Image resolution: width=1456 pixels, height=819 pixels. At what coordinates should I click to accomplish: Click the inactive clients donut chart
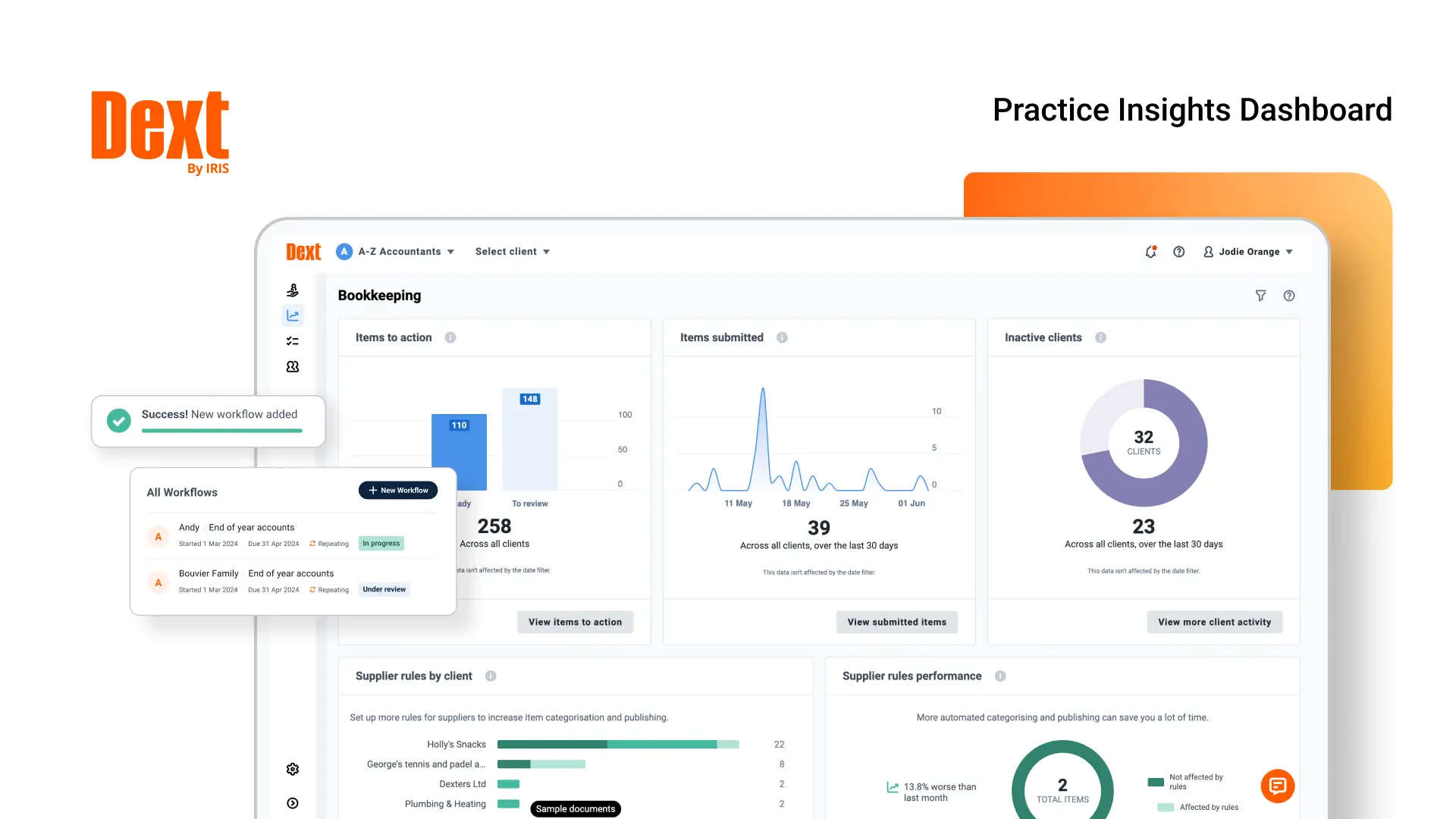1144,443
